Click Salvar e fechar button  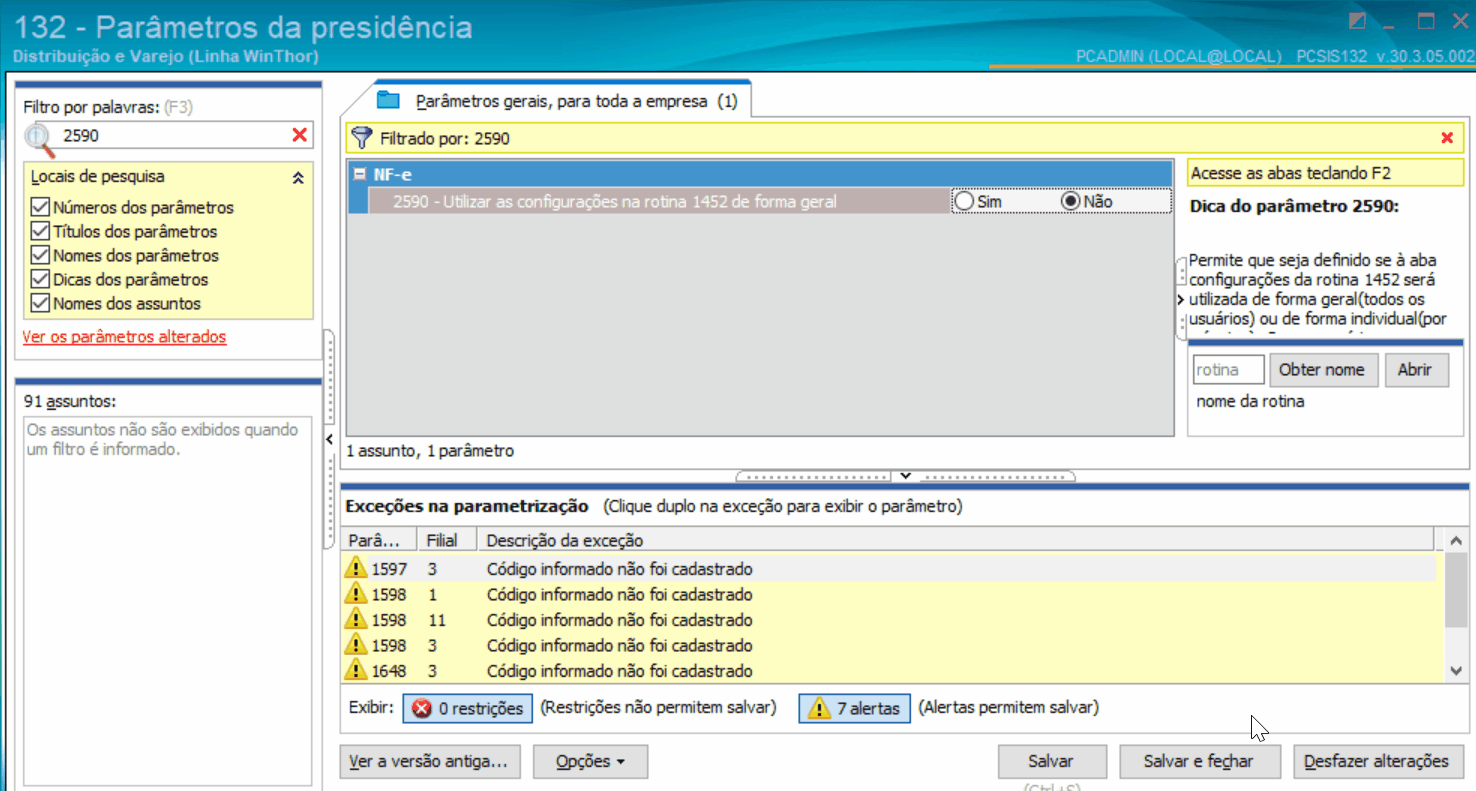point(1199,762)
